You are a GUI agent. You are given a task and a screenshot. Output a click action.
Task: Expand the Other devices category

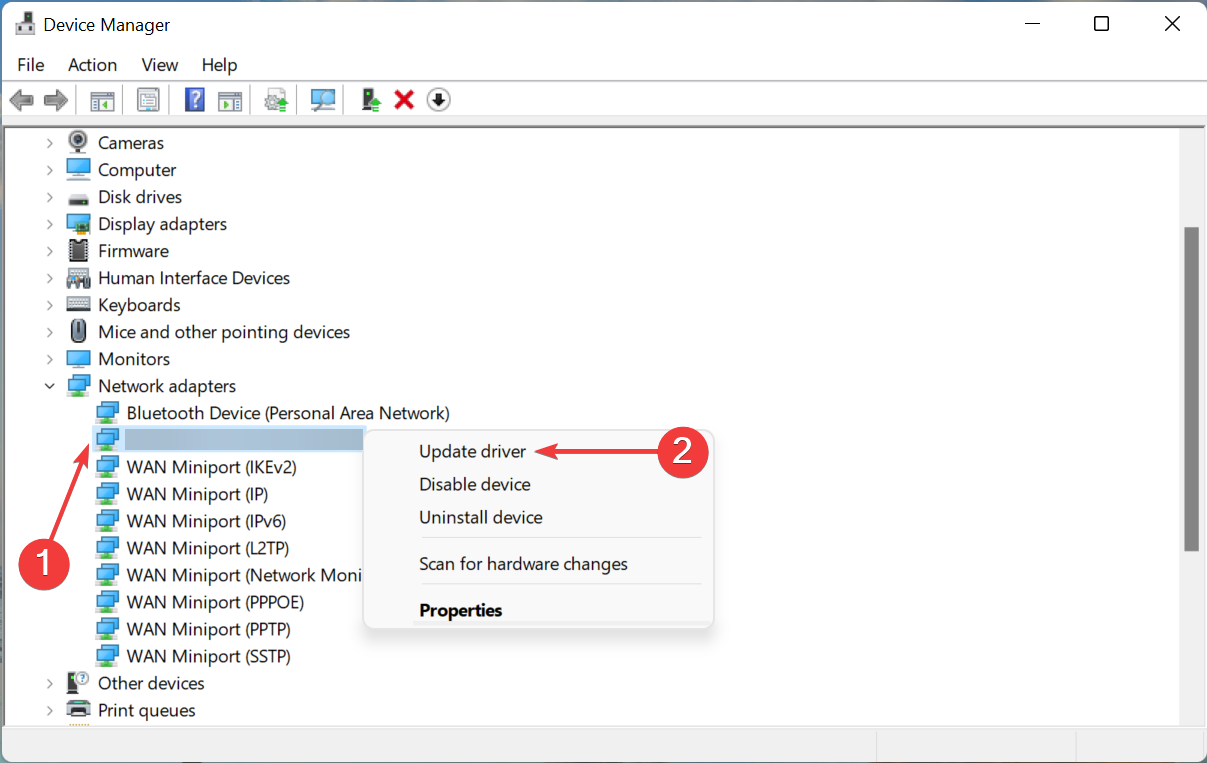coord(50,683)
